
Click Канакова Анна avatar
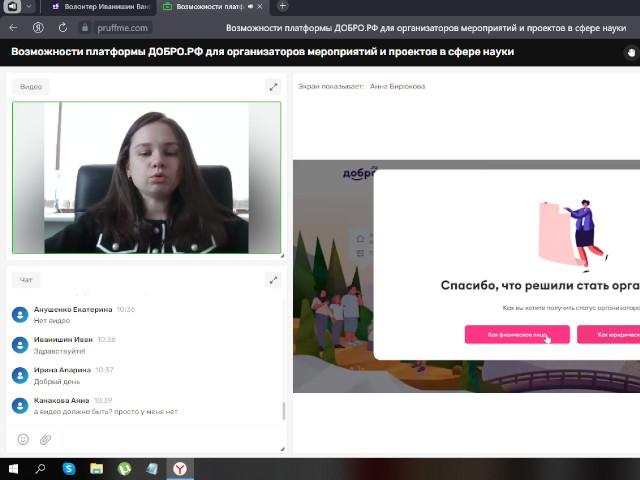click(x=20, y=406)
